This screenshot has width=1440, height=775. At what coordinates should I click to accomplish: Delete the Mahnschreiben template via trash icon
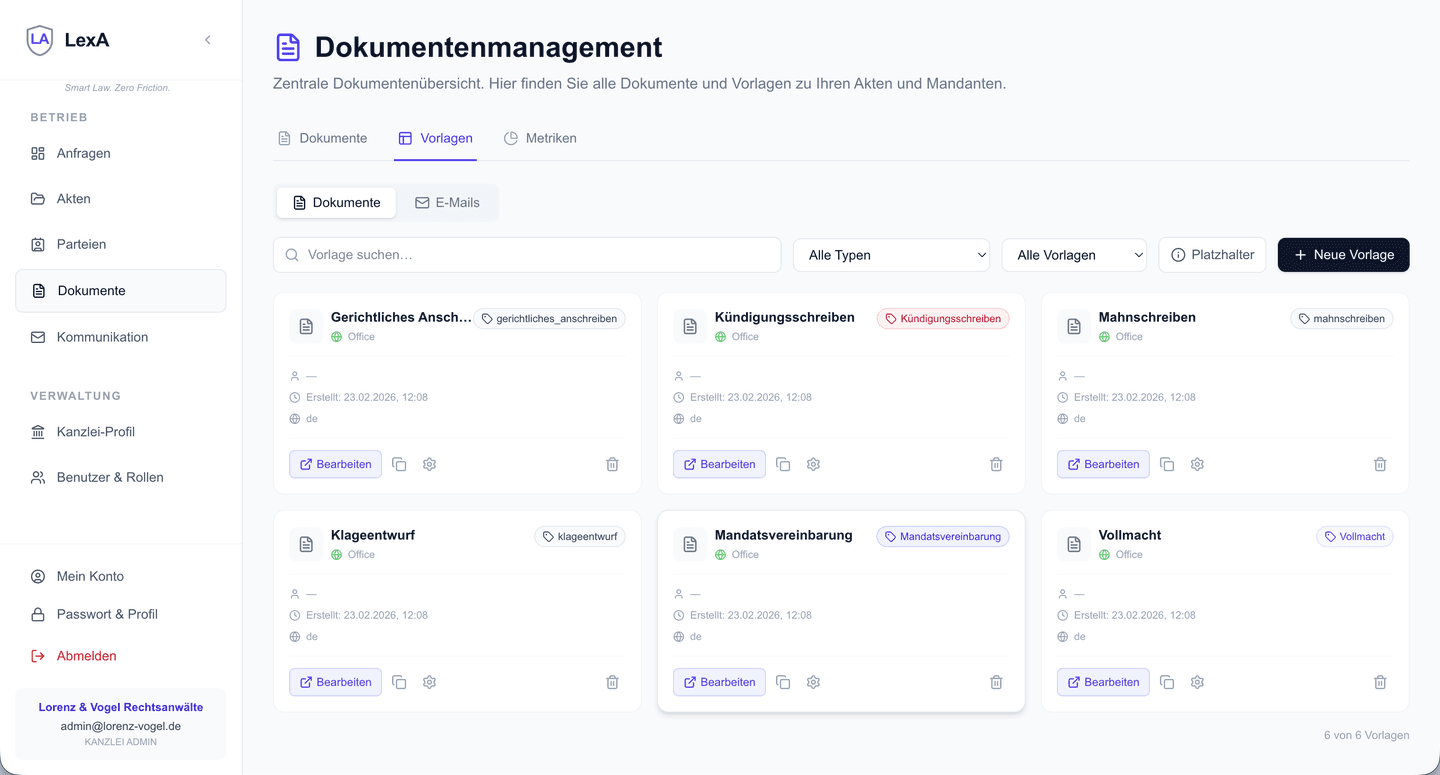click(x=1380, y=464)
